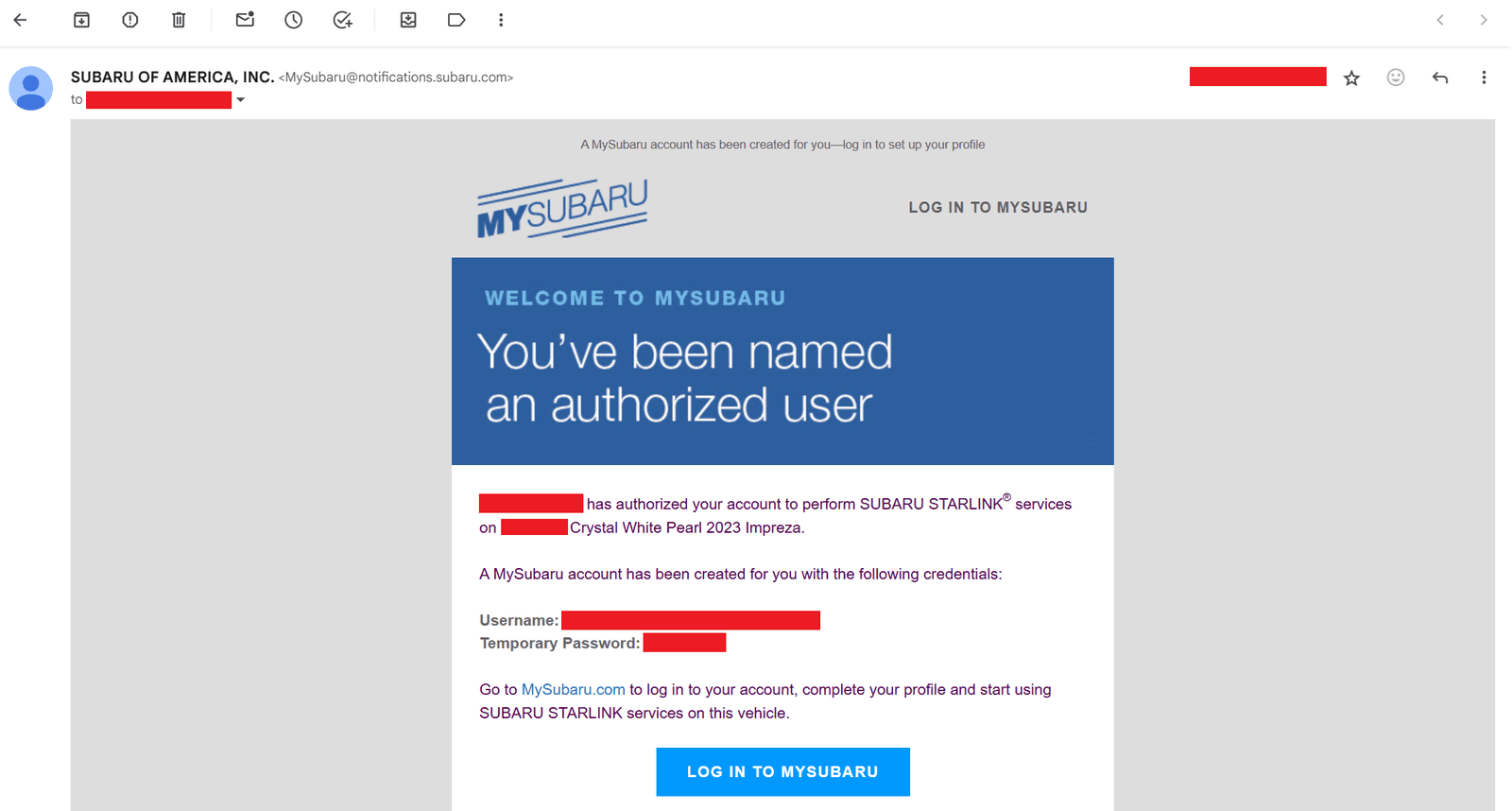
Task: Move the email to a folder
Action: click(x=408, y=20)
